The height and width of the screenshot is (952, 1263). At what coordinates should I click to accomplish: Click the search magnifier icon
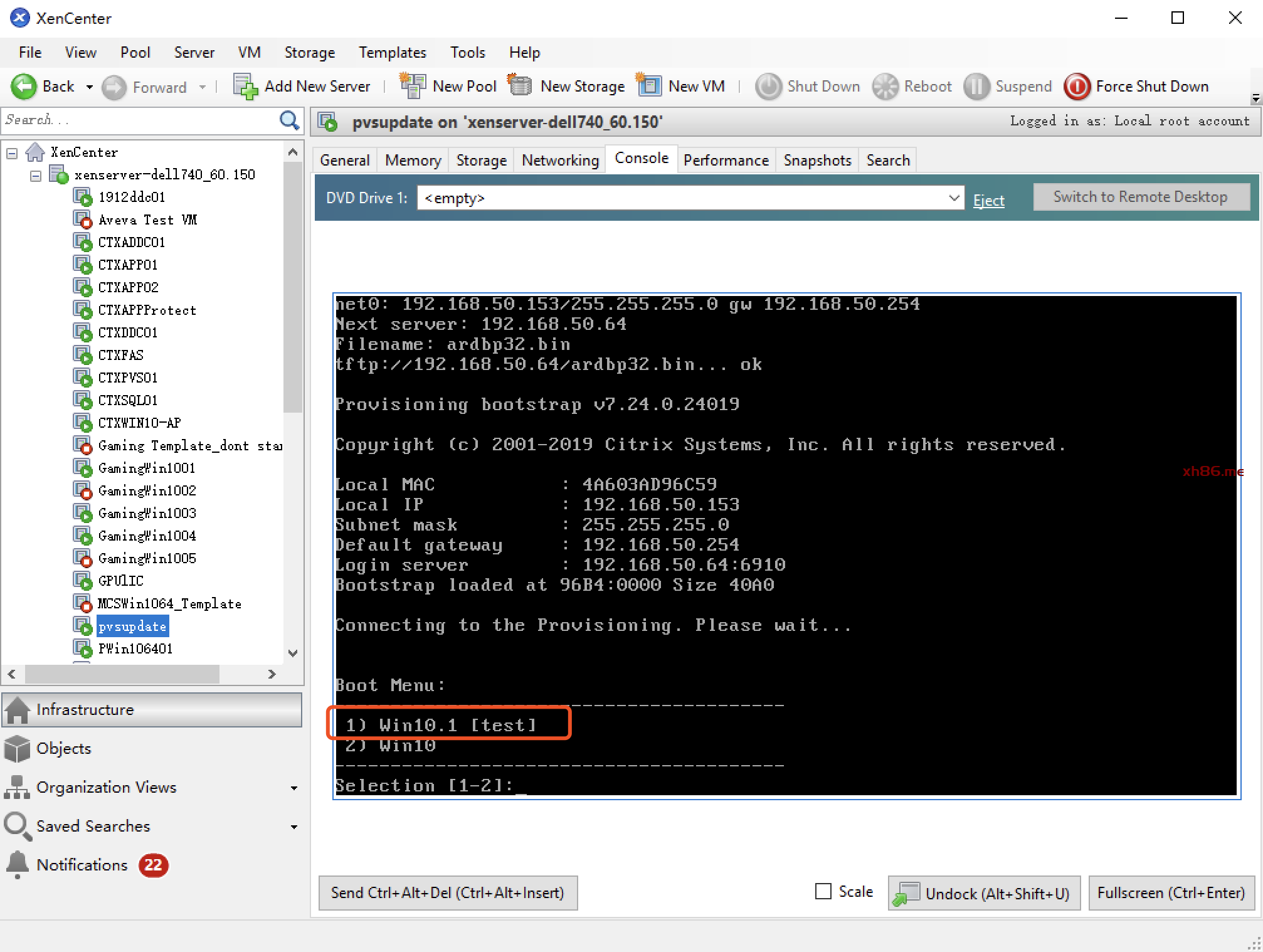pyautogui.click(x=289, y=120)
